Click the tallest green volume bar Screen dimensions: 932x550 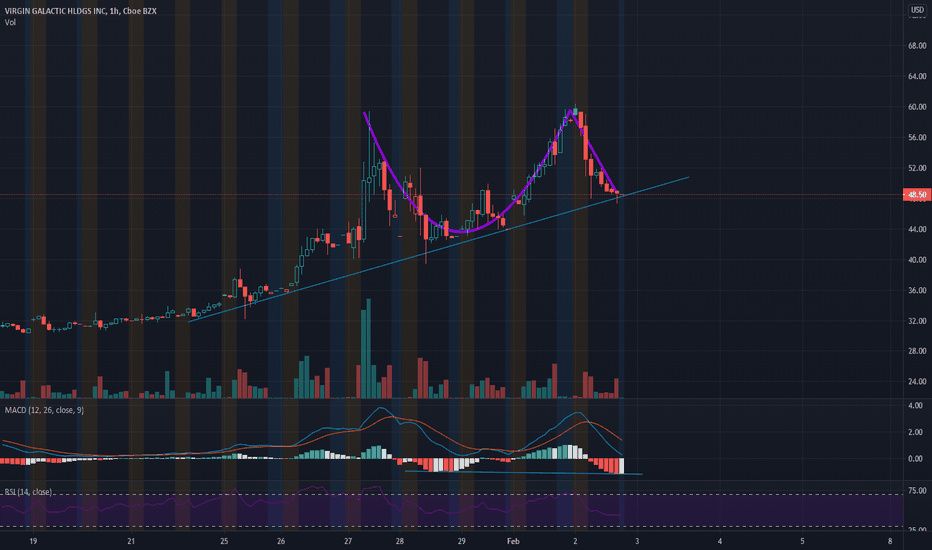click(x=369, y=348)
